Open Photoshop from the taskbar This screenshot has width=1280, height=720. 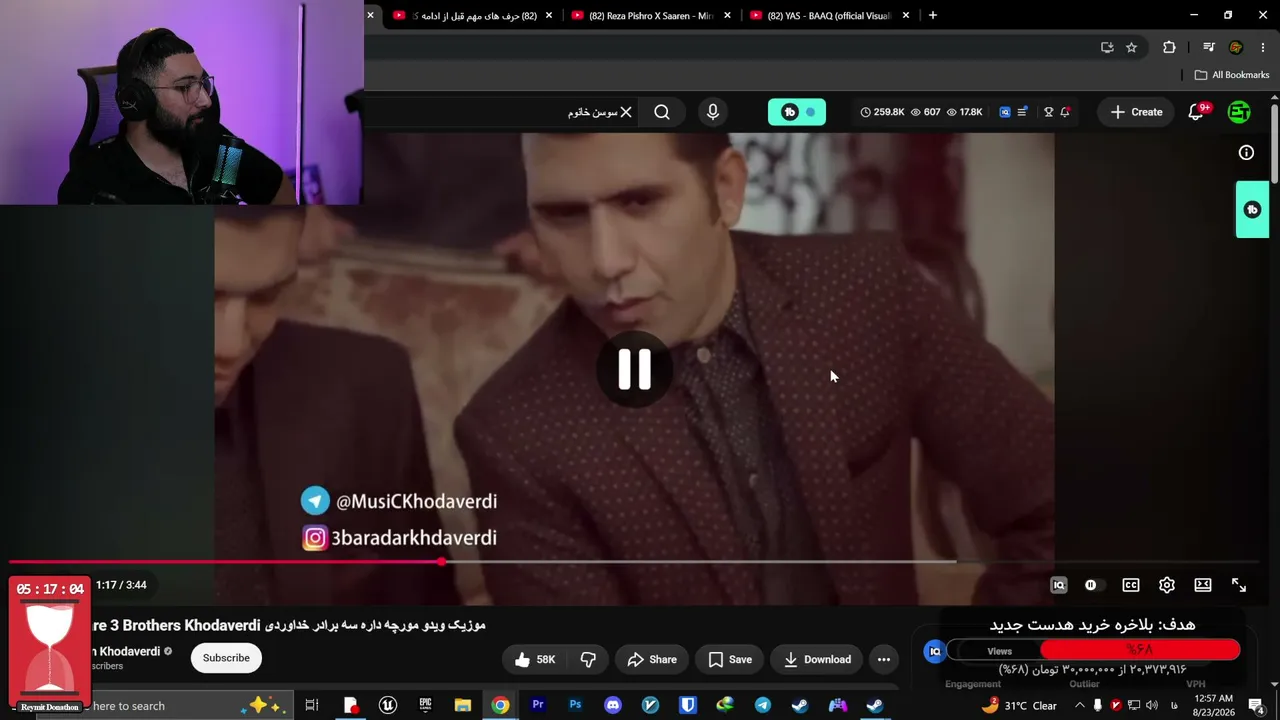pos(575,706)
